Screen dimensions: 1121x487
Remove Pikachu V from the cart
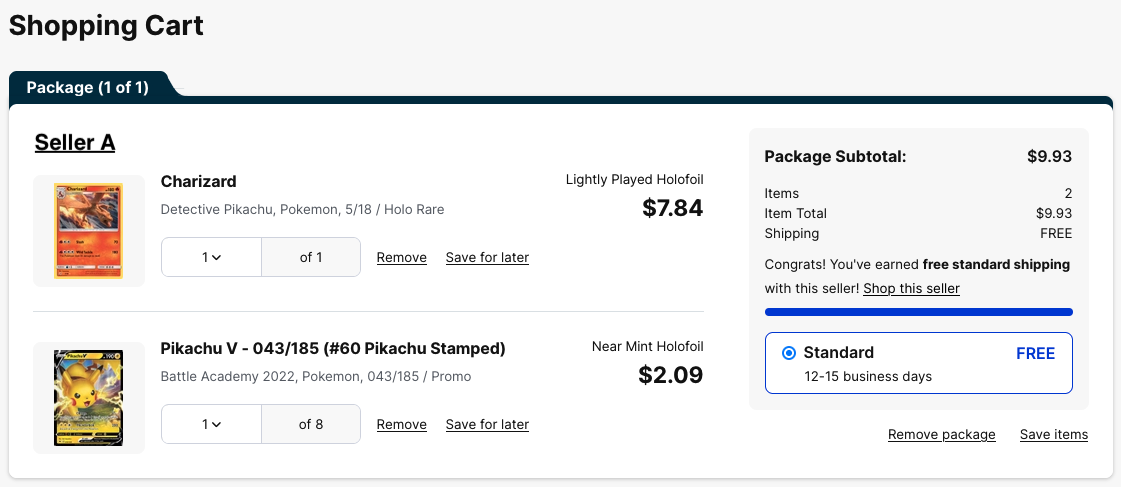point(402,424)
